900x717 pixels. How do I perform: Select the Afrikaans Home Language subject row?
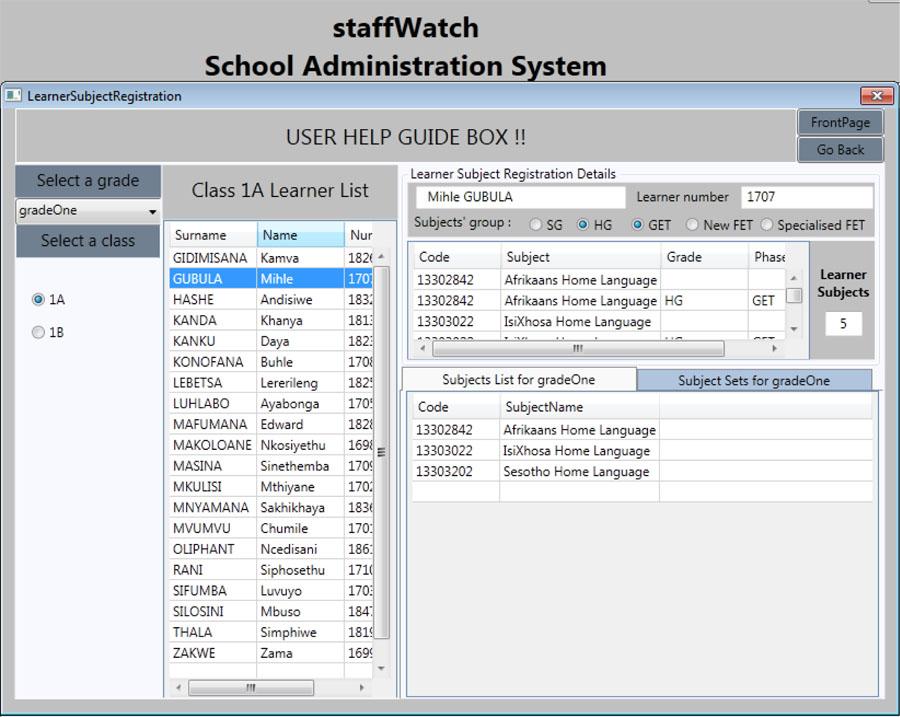580,281
